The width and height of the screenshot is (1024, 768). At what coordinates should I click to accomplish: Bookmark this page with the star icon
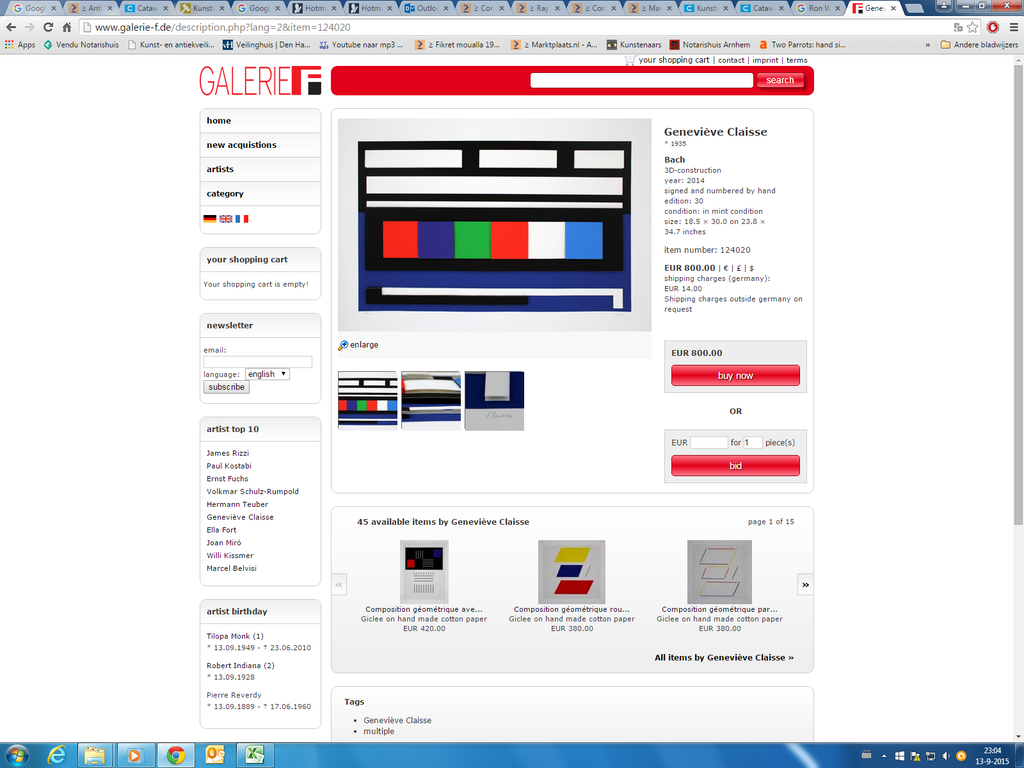pyautogui.click(x=973, y=27)
